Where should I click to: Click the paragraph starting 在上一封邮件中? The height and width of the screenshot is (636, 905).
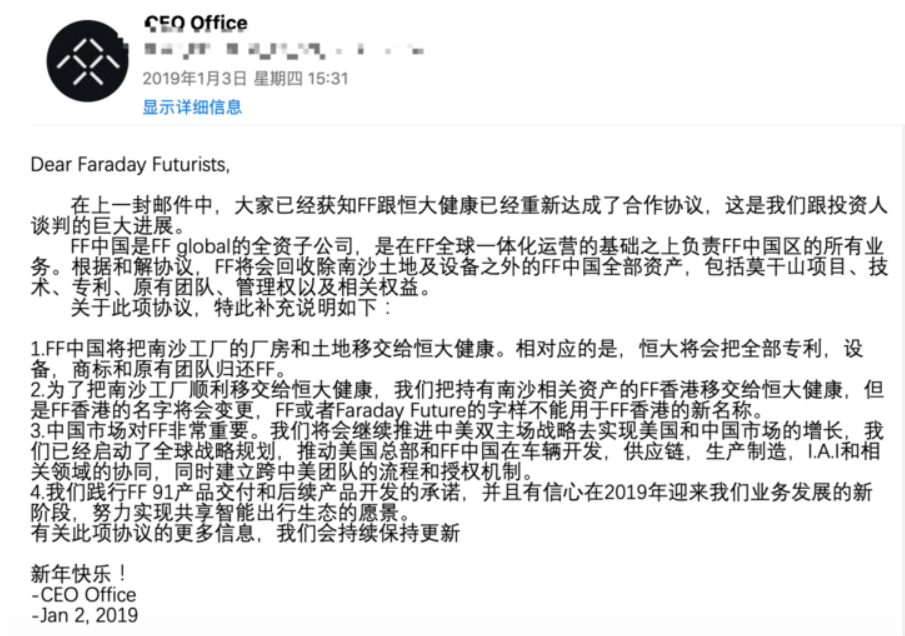[x=459, y=215]
